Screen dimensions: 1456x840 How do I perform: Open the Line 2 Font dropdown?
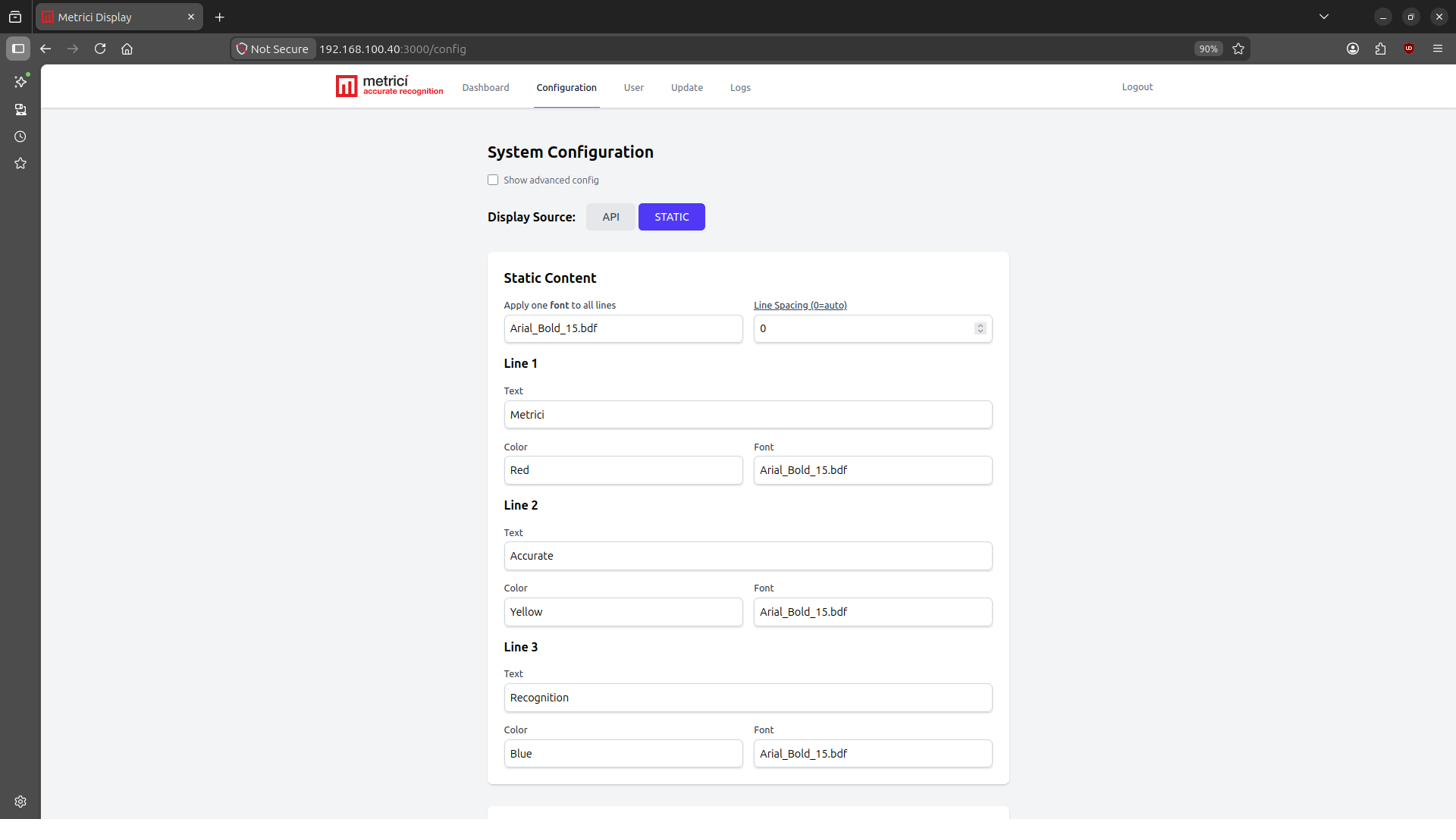pos(873,612)
